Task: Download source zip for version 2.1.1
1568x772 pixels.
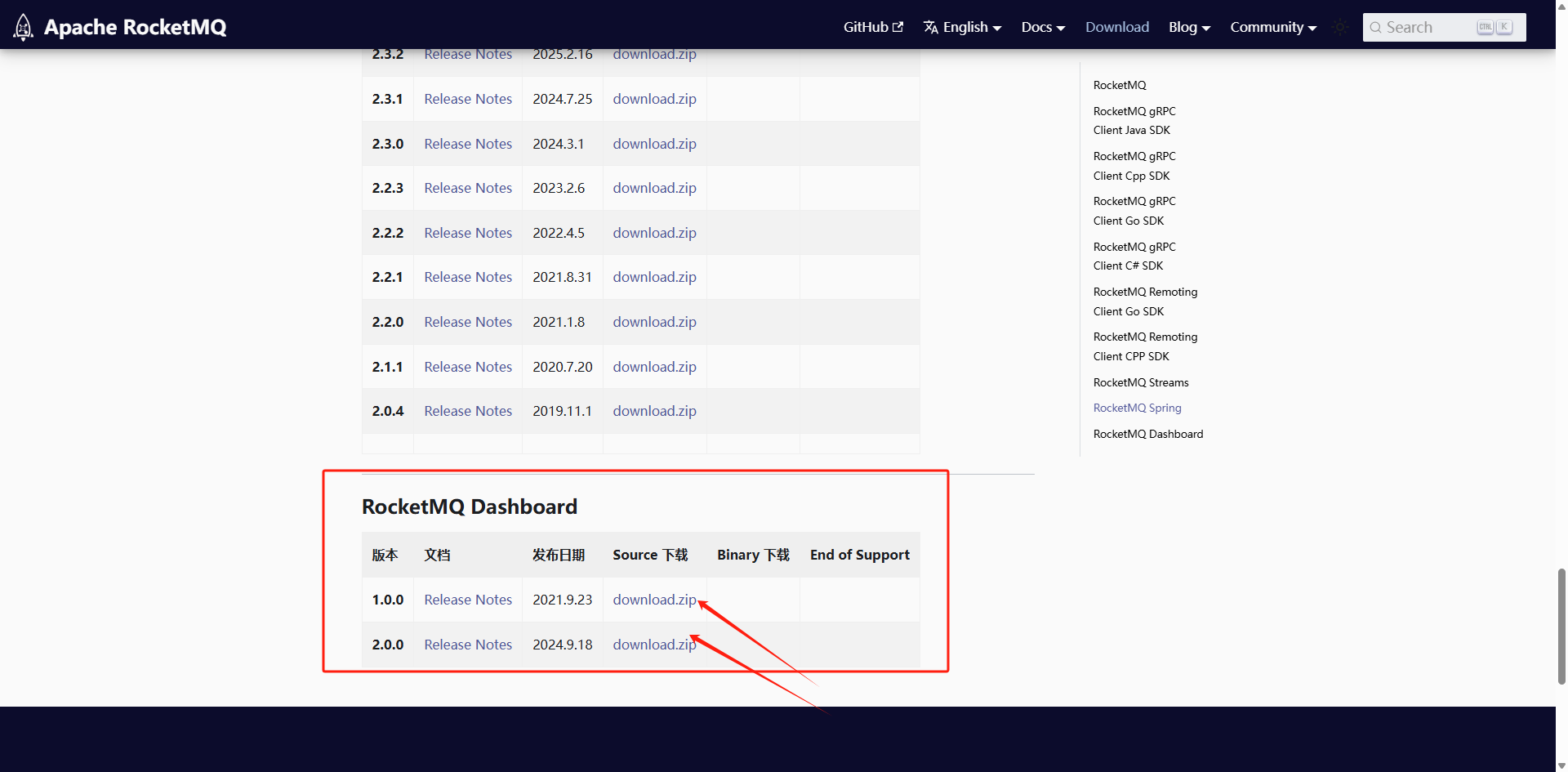Action: click(x=654, y=367)
